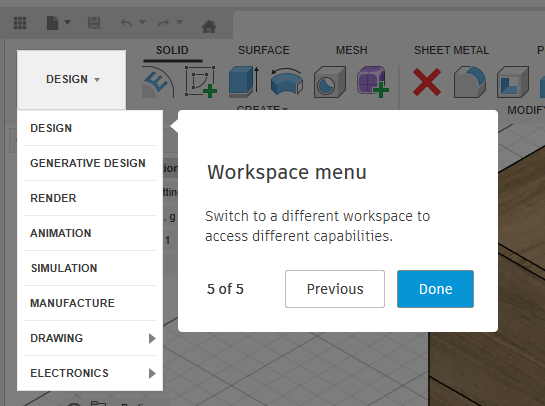
Task: Select the Extrude tool icon
Action: point(244,82)
